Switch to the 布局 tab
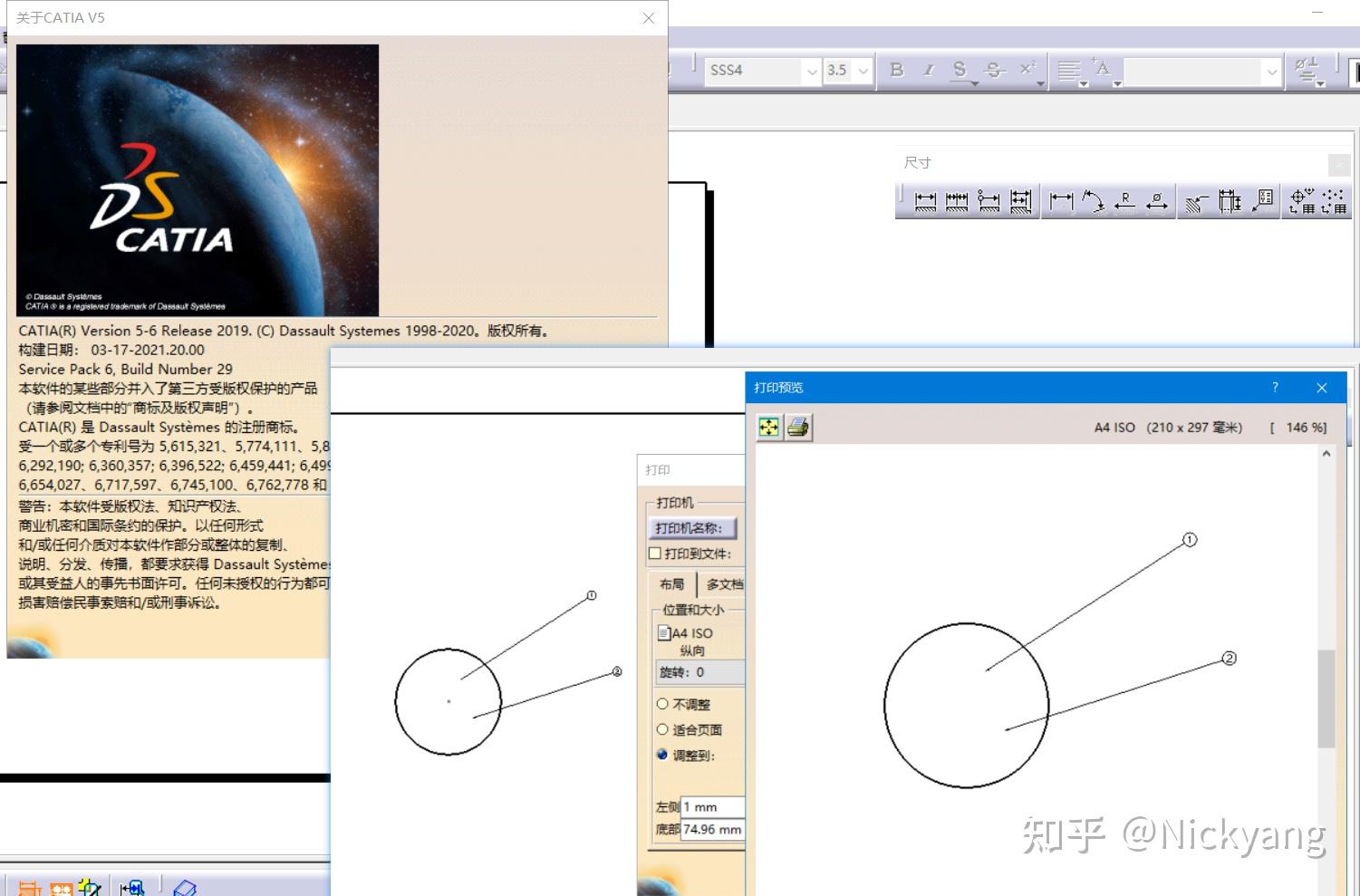The image size is (1360, 896). click(671, 583)
